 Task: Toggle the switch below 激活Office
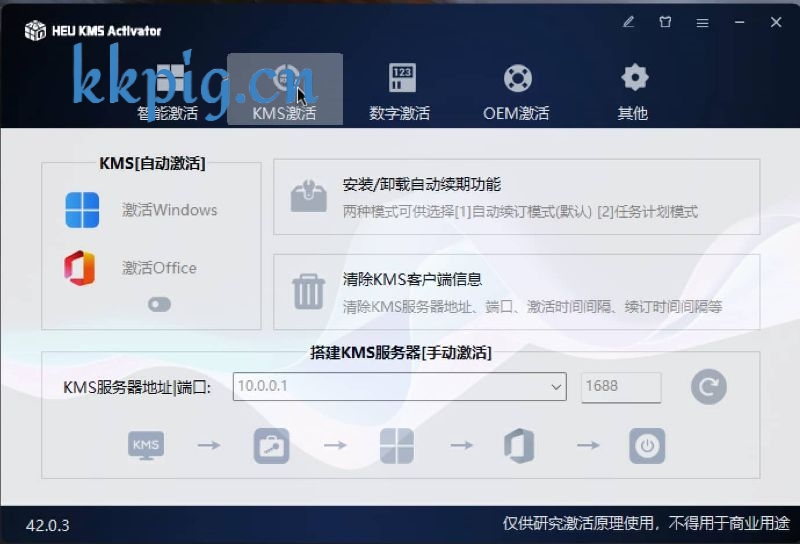coord(159,305)
